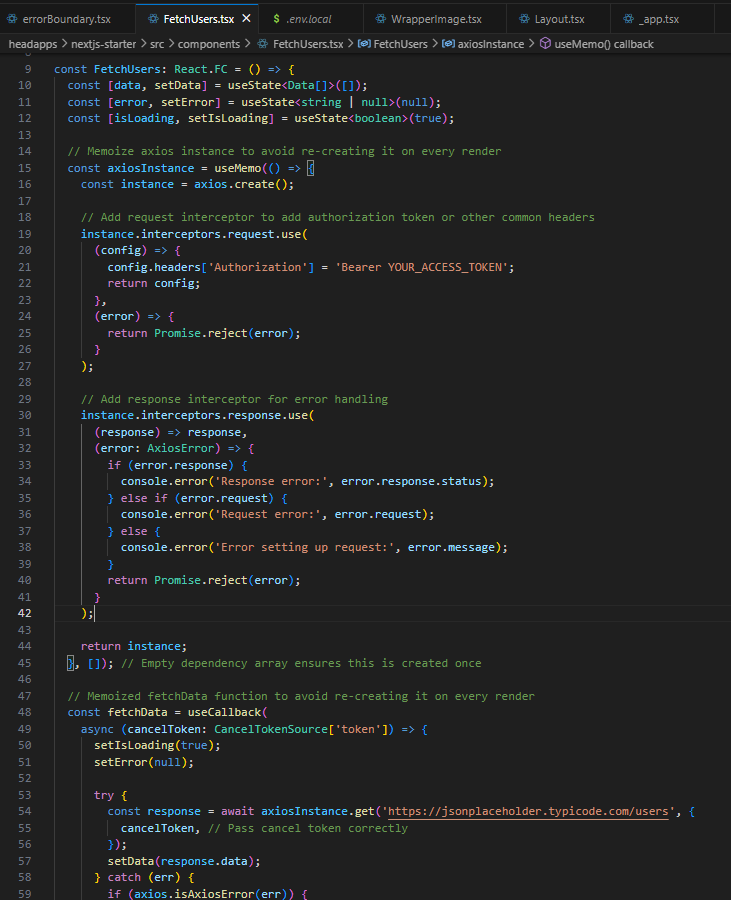Expand the 'nextjs-starter' breadcrumb segment
Screen dimensions: 731x900
click(x=103, y=44)
